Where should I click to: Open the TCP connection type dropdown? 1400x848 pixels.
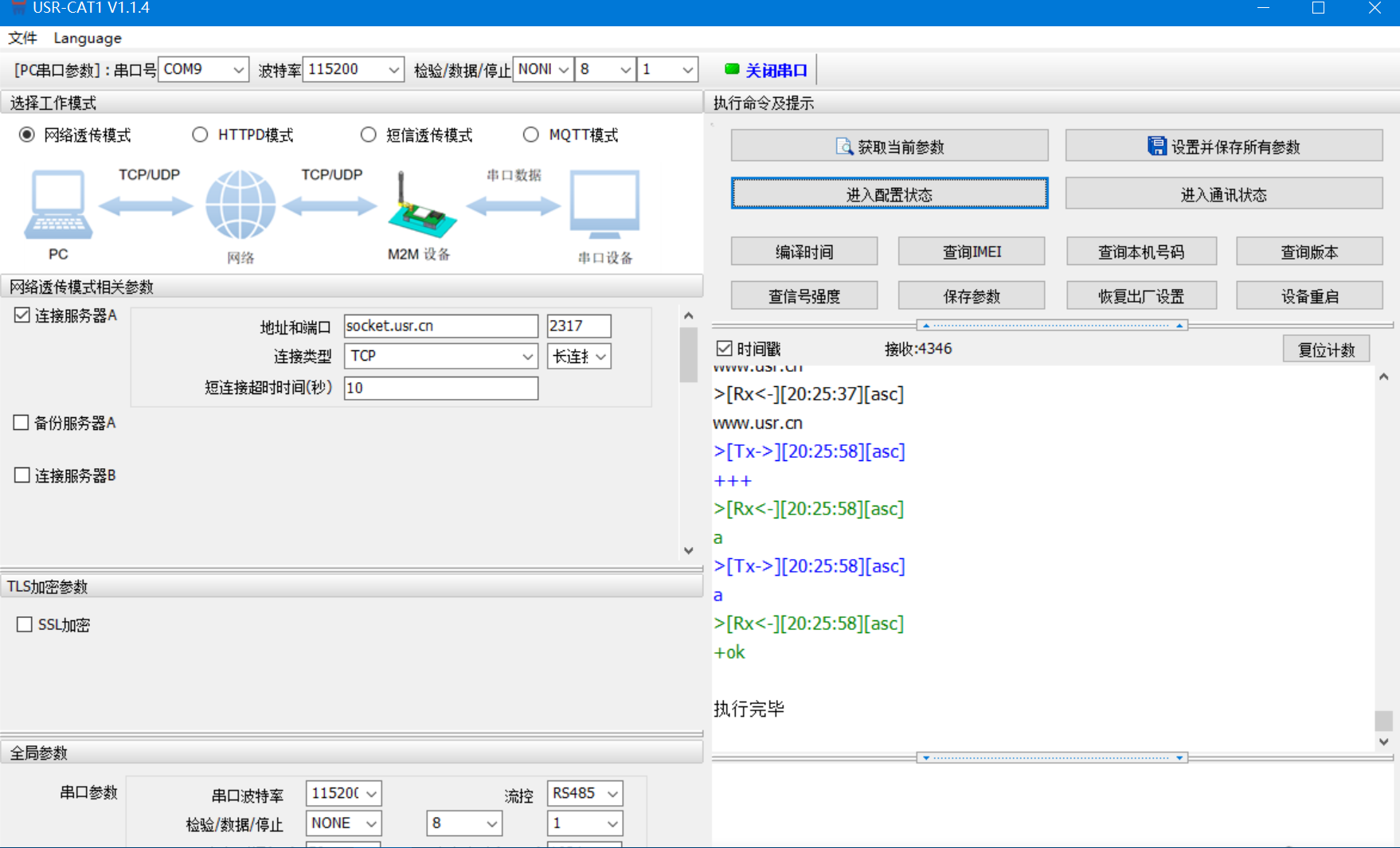tap(527, 357)
